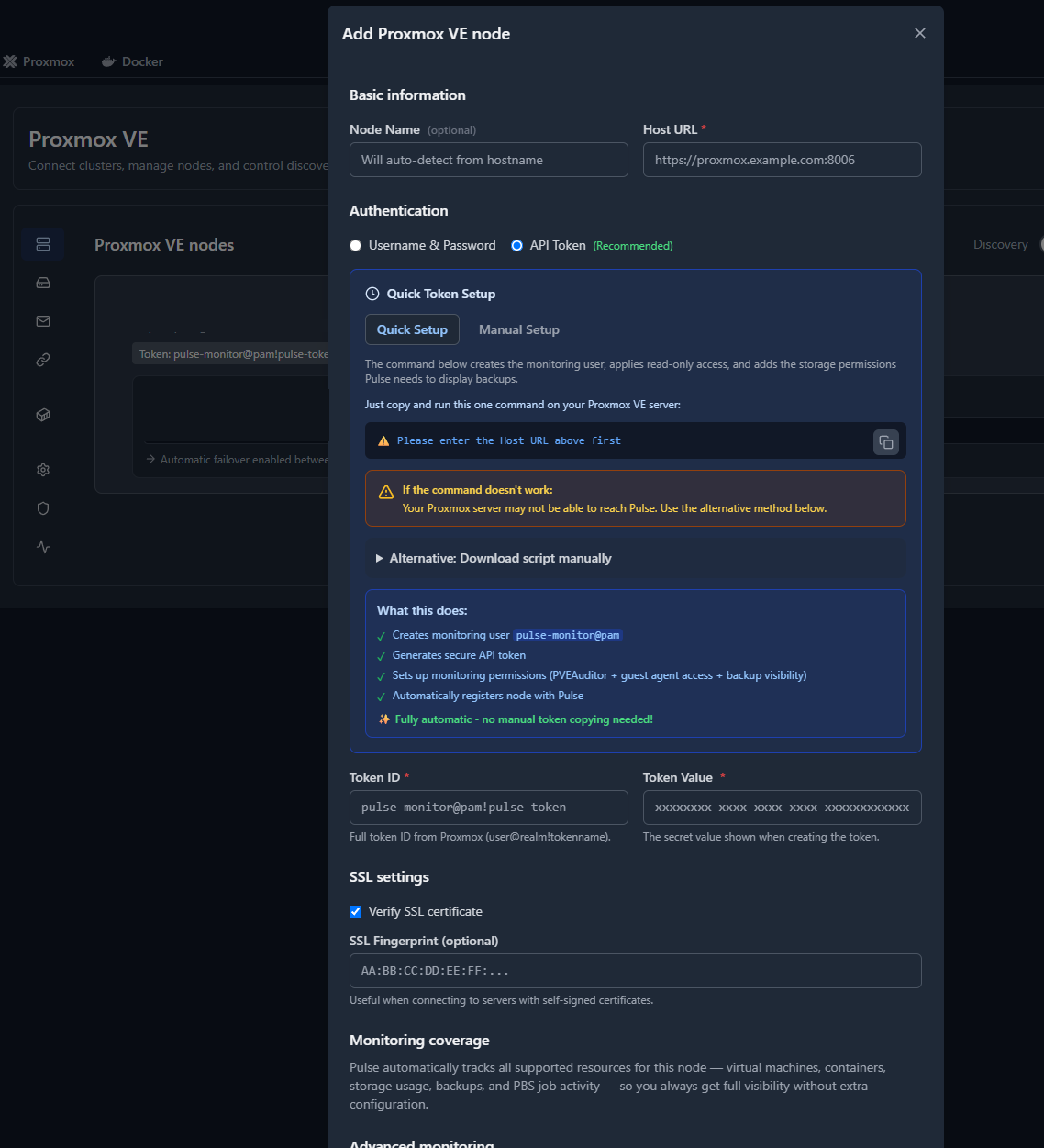The image size is (1044, 1148).
Task: Click "Fully automatic - no manual token copying needed!"
Action: 524,719
